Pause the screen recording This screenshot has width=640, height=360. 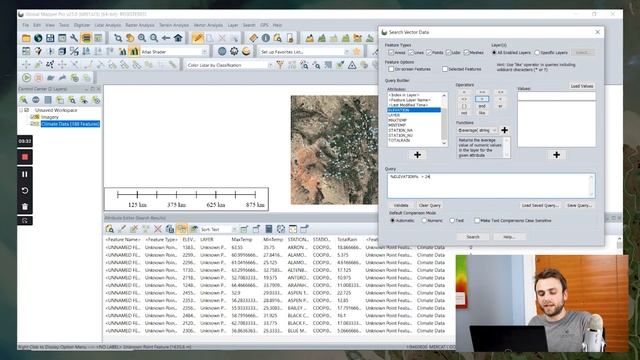pyautogui.click(x=25, y=174)
